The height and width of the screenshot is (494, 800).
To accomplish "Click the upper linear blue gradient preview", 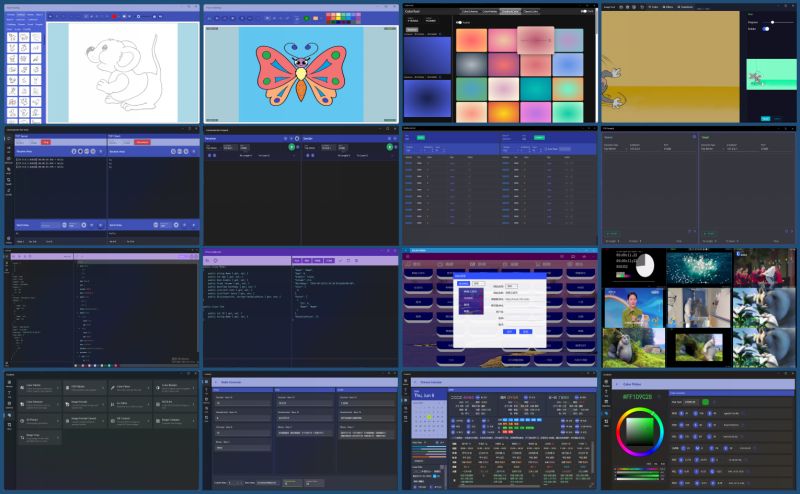I will (427, 55).
